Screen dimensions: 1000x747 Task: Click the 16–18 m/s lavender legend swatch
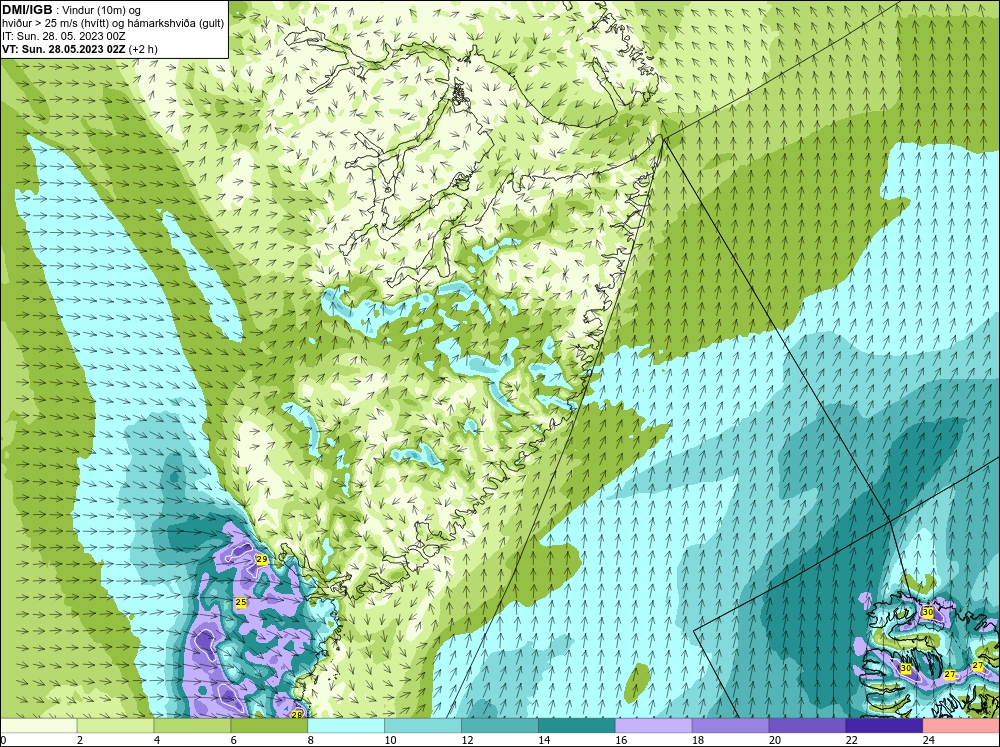[654, 725]
